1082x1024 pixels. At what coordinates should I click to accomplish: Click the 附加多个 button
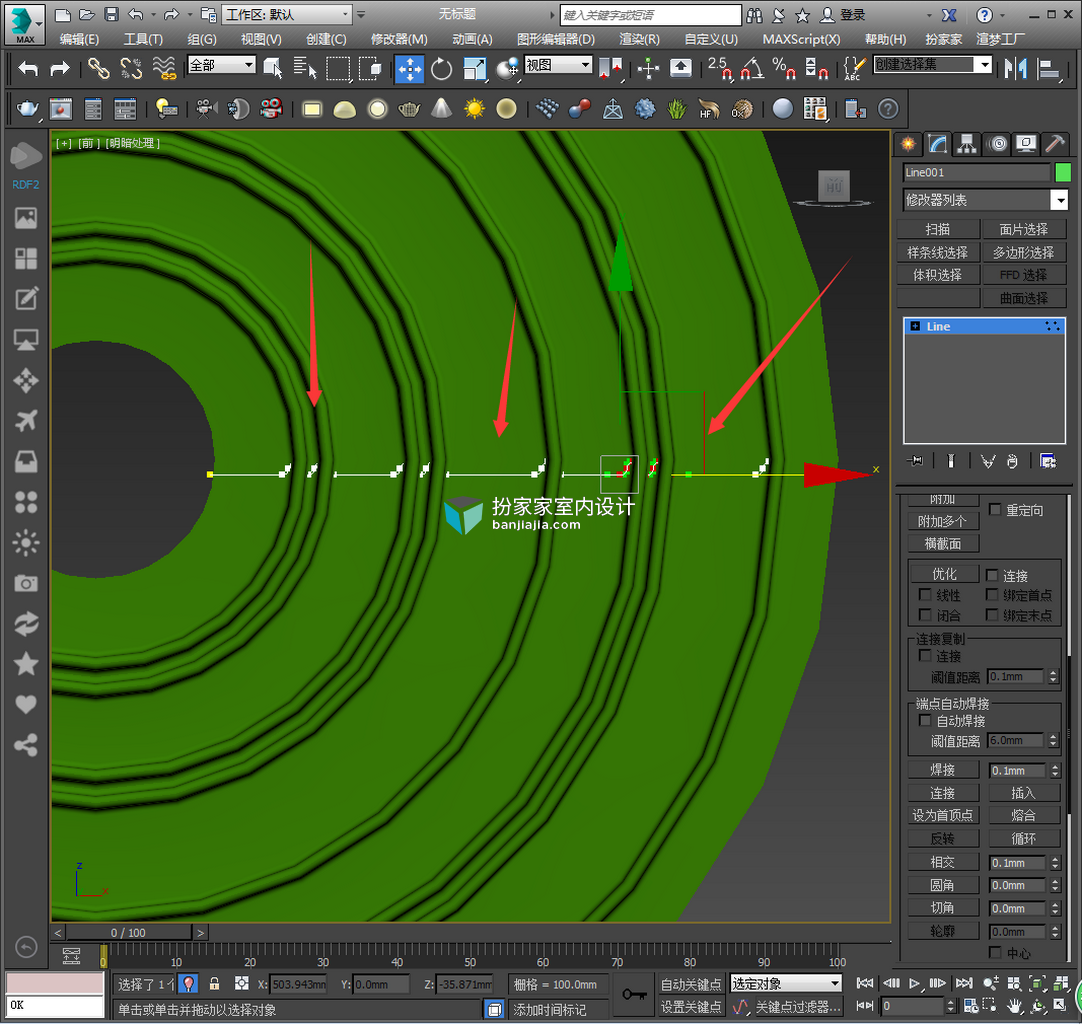(x=943, y=521)
